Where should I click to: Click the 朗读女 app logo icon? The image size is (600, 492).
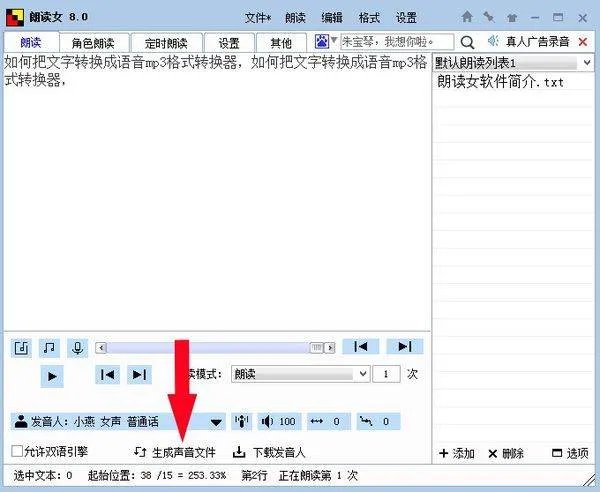pos(15,18)
